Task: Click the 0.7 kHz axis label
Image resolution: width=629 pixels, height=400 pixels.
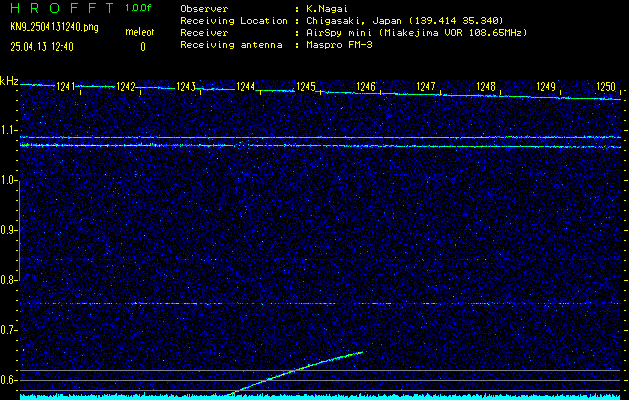Action: point(9,330)
